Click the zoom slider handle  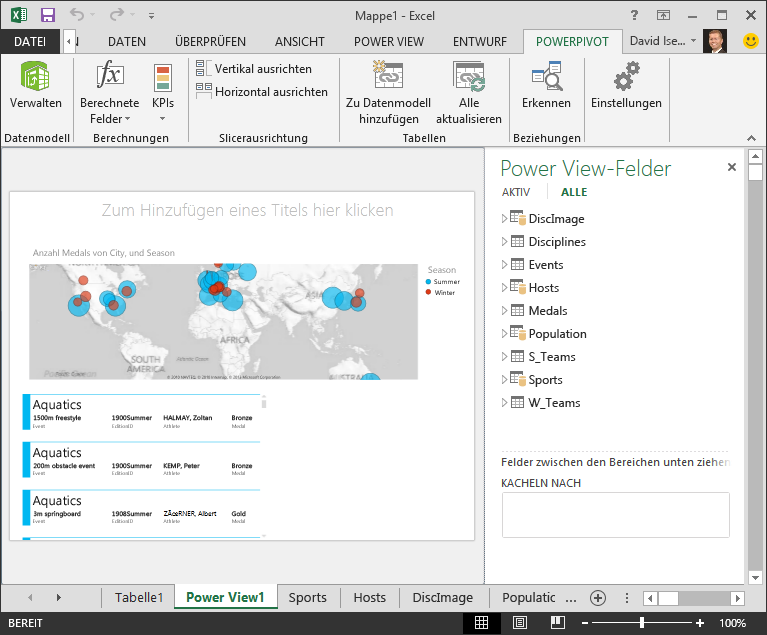pos(641,623)
